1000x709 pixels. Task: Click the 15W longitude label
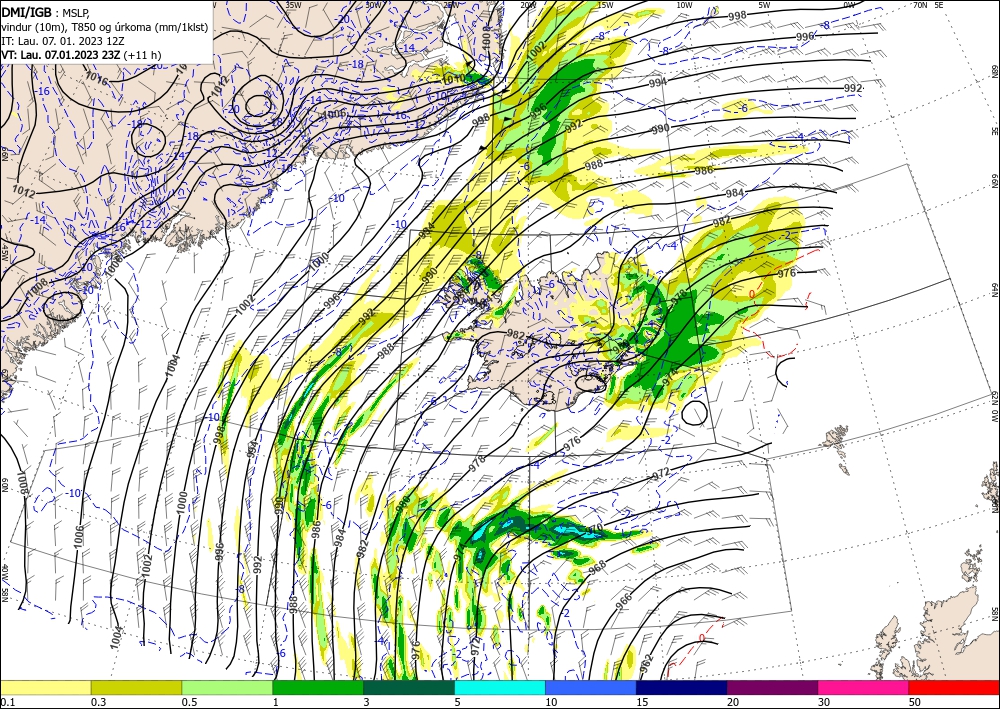pyautogui.click(x=606, y=4)
